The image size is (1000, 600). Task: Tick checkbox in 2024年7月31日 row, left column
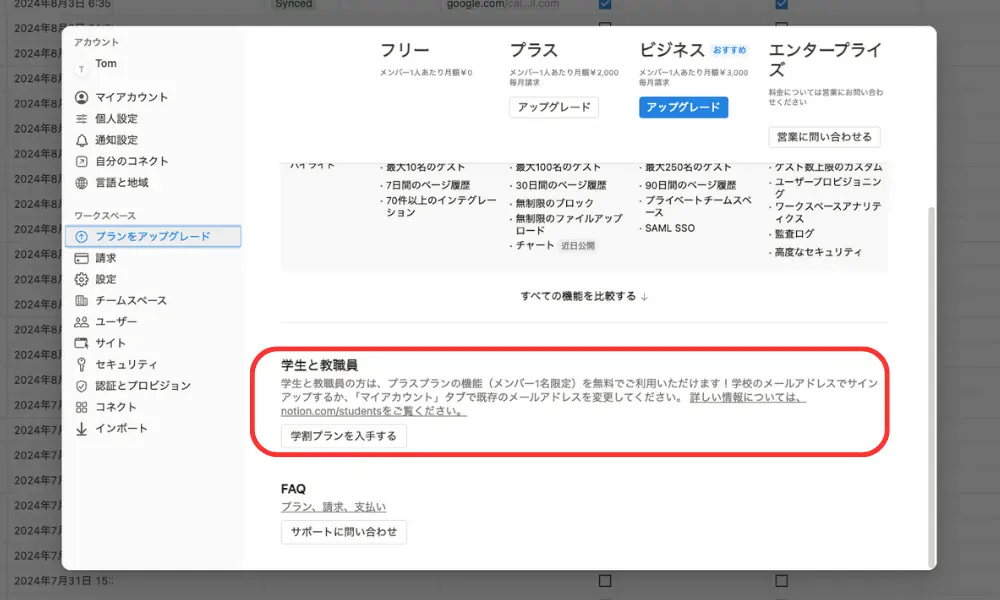coord(605,581)
